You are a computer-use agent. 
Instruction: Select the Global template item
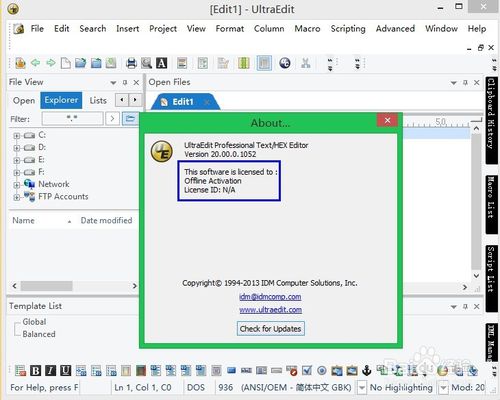click(x=34, y=322)
